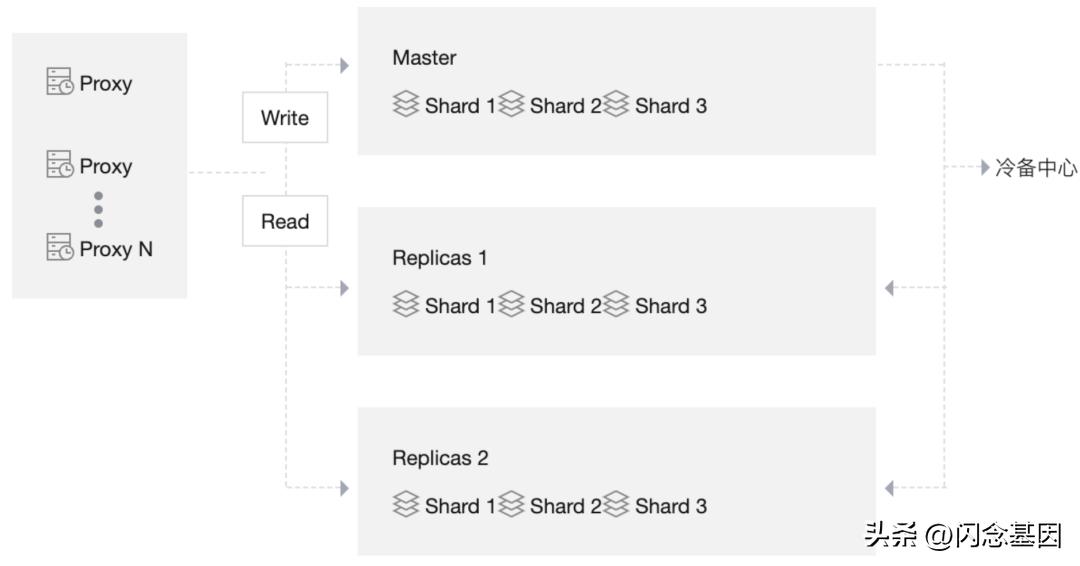Click the Master Shard 2 layers icon
The height and width of the screenshot is (566, 1080).
[x=512, y=105]
